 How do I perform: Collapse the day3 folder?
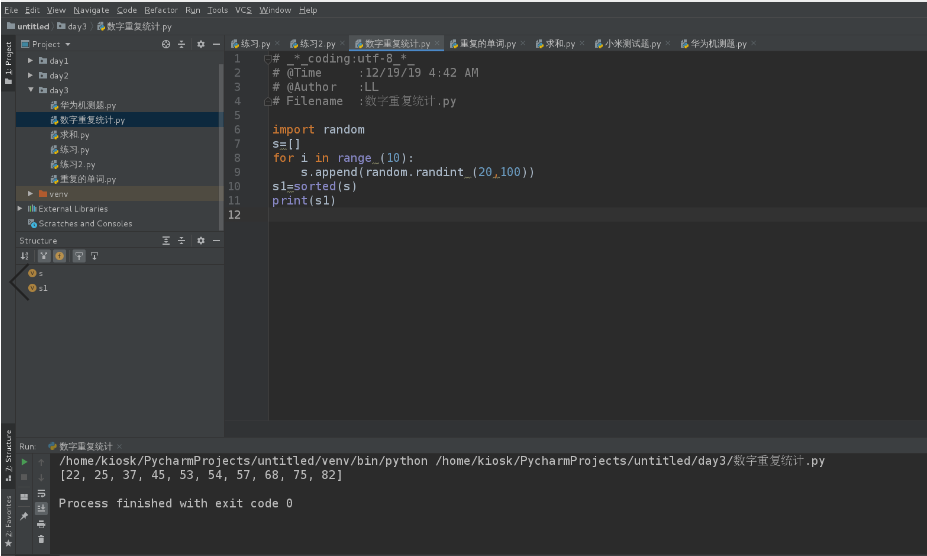point(30,90)
